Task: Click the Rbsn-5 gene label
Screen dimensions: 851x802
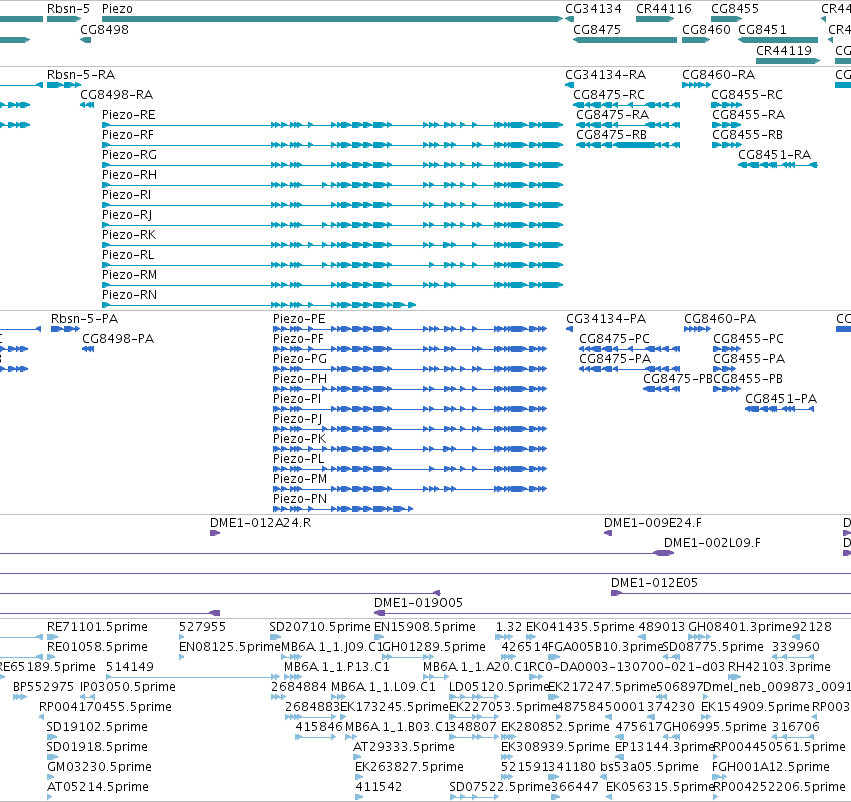Action: click(68, 9)
